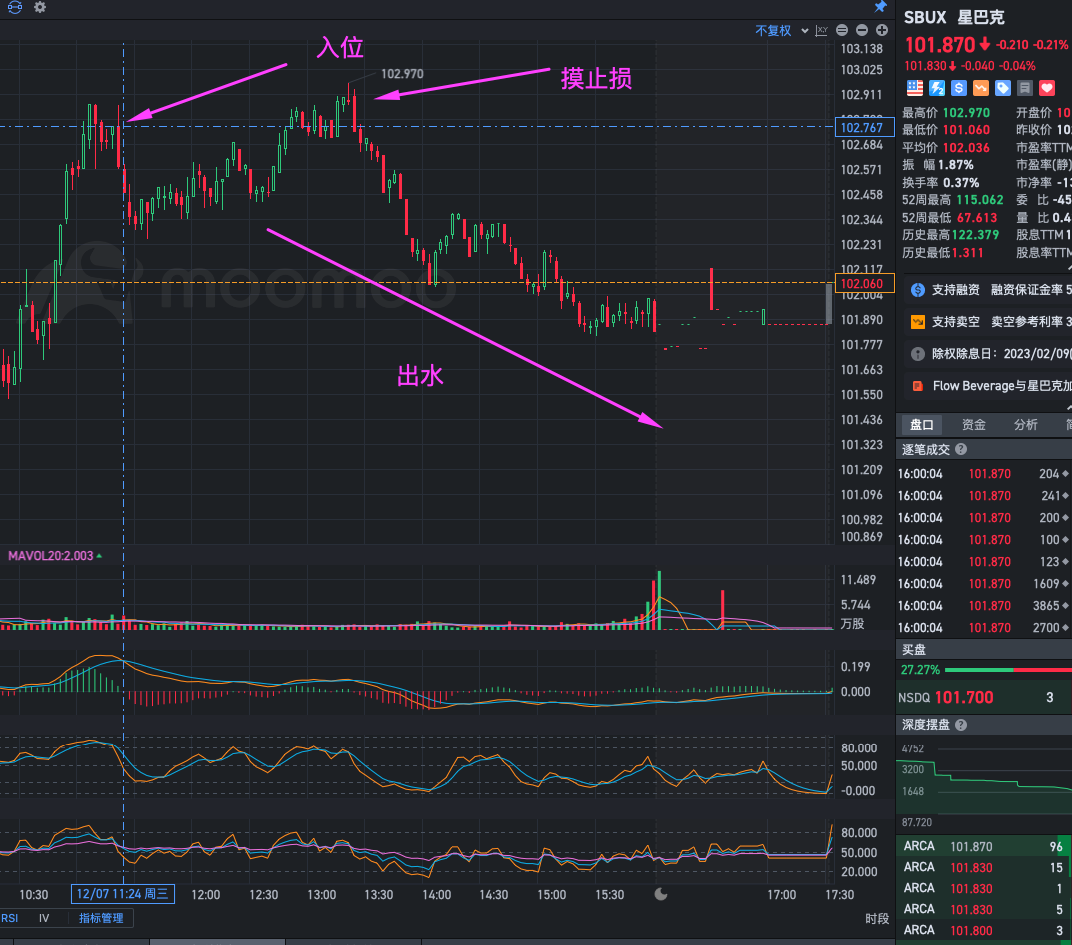This screenshot has width=1072, height=945.
Task: Click the 买盘 section header
Action: [x=983, y=650]
